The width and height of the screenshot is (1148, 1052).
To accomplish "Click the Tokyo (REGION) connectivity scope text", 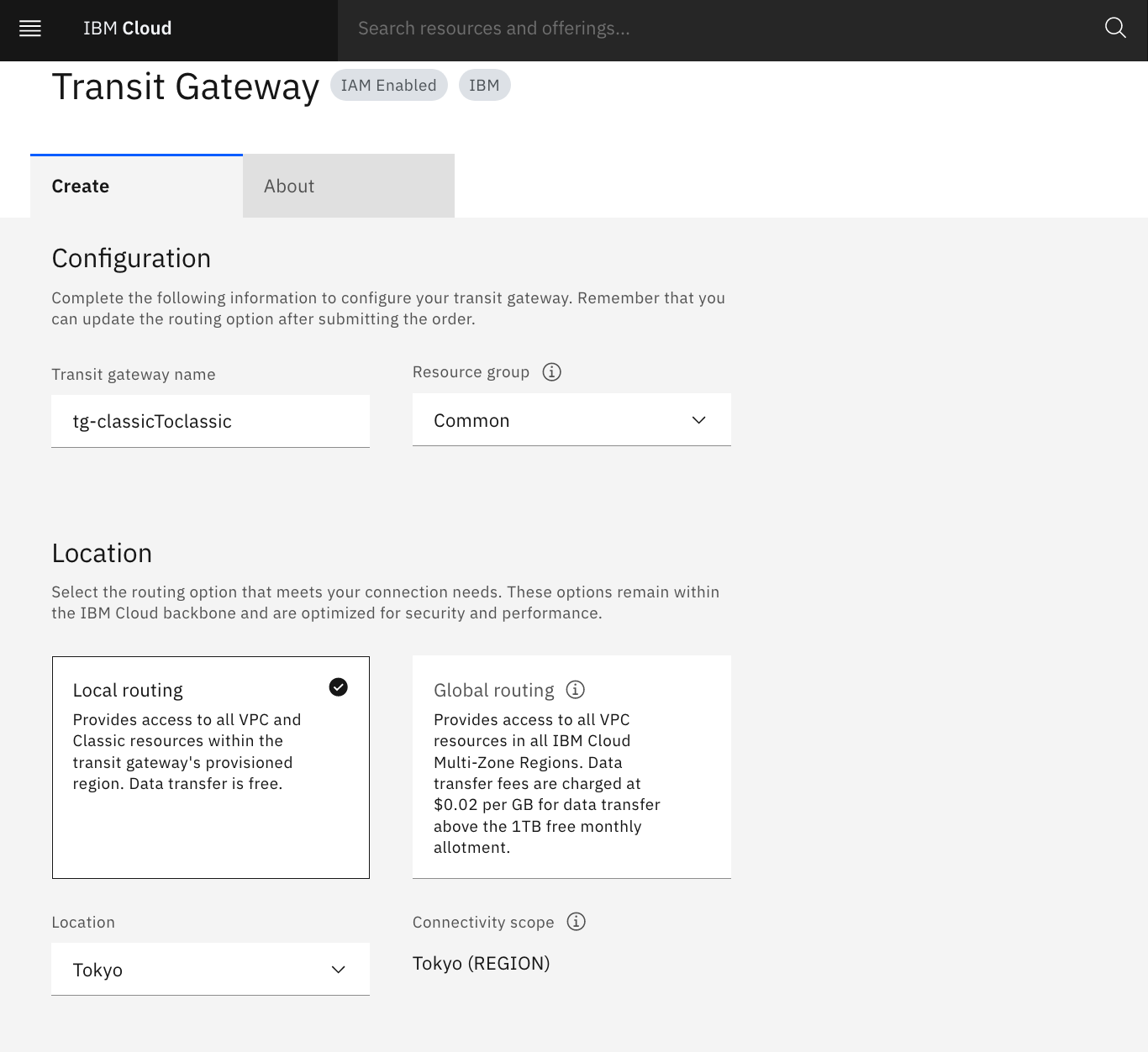I will click(481, 963).
